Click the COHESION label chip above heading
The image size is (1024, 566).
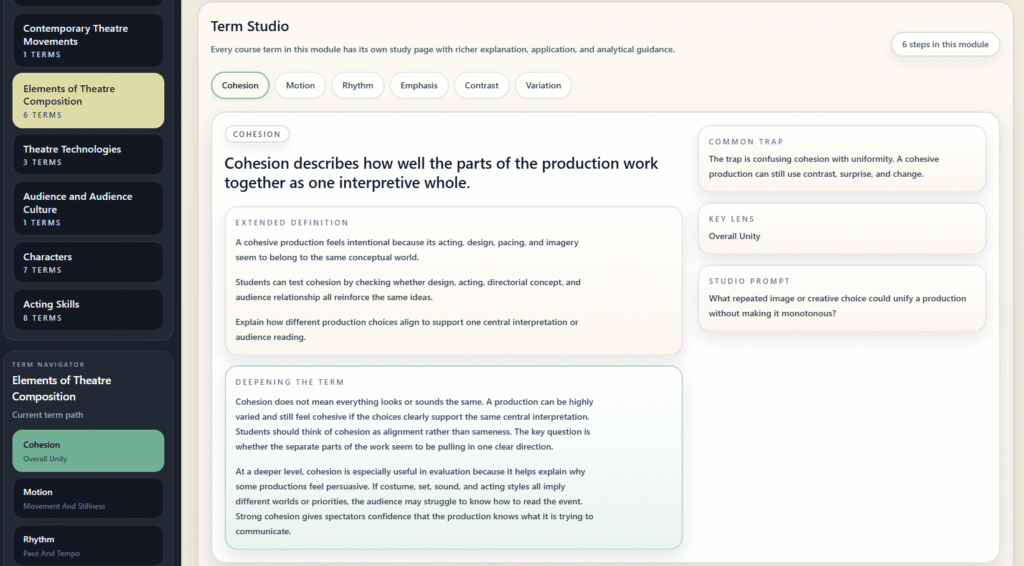tap(257, 134)
